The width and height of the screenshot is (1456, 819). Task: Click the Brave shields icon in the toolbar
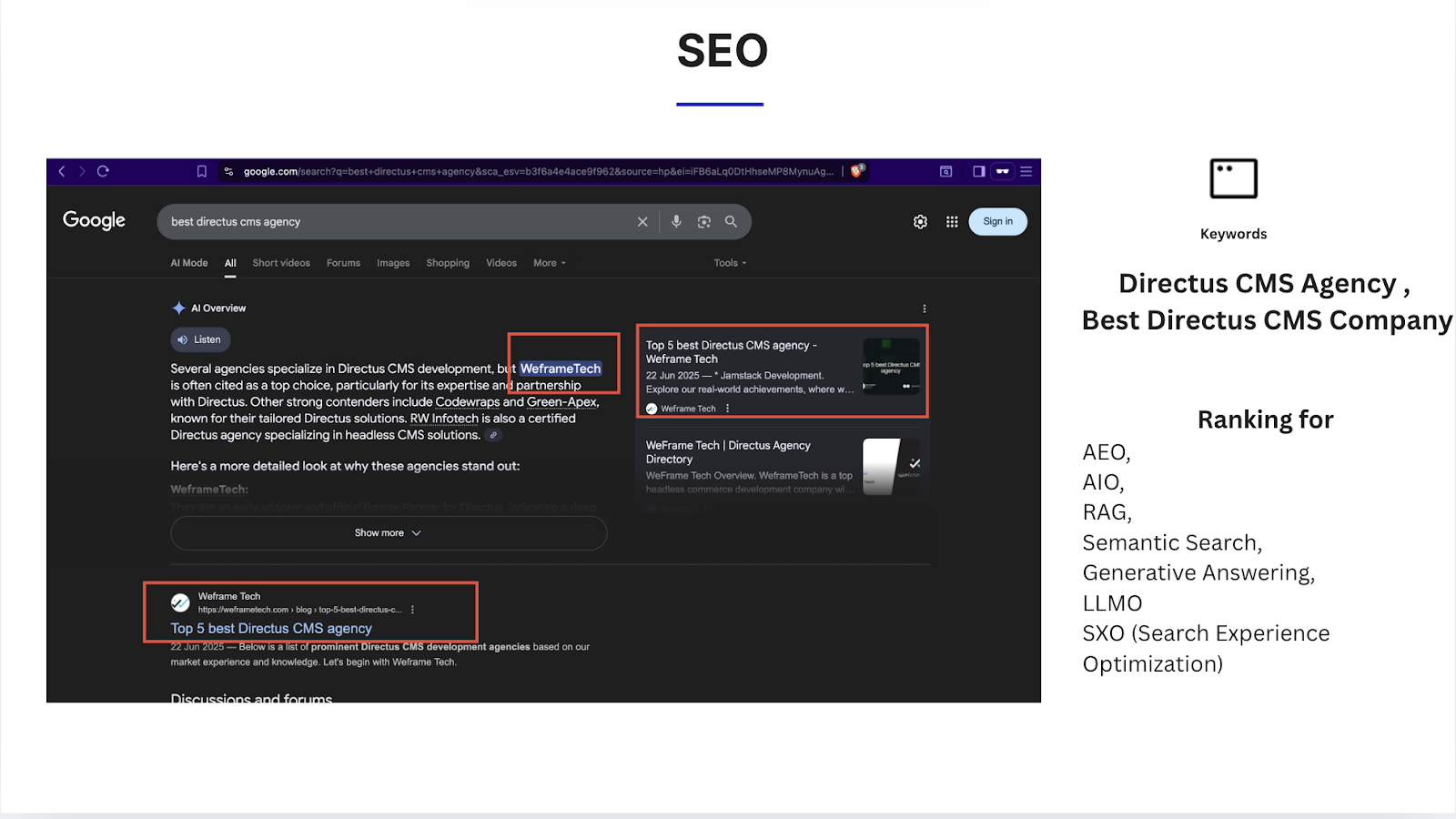(854, 171)
